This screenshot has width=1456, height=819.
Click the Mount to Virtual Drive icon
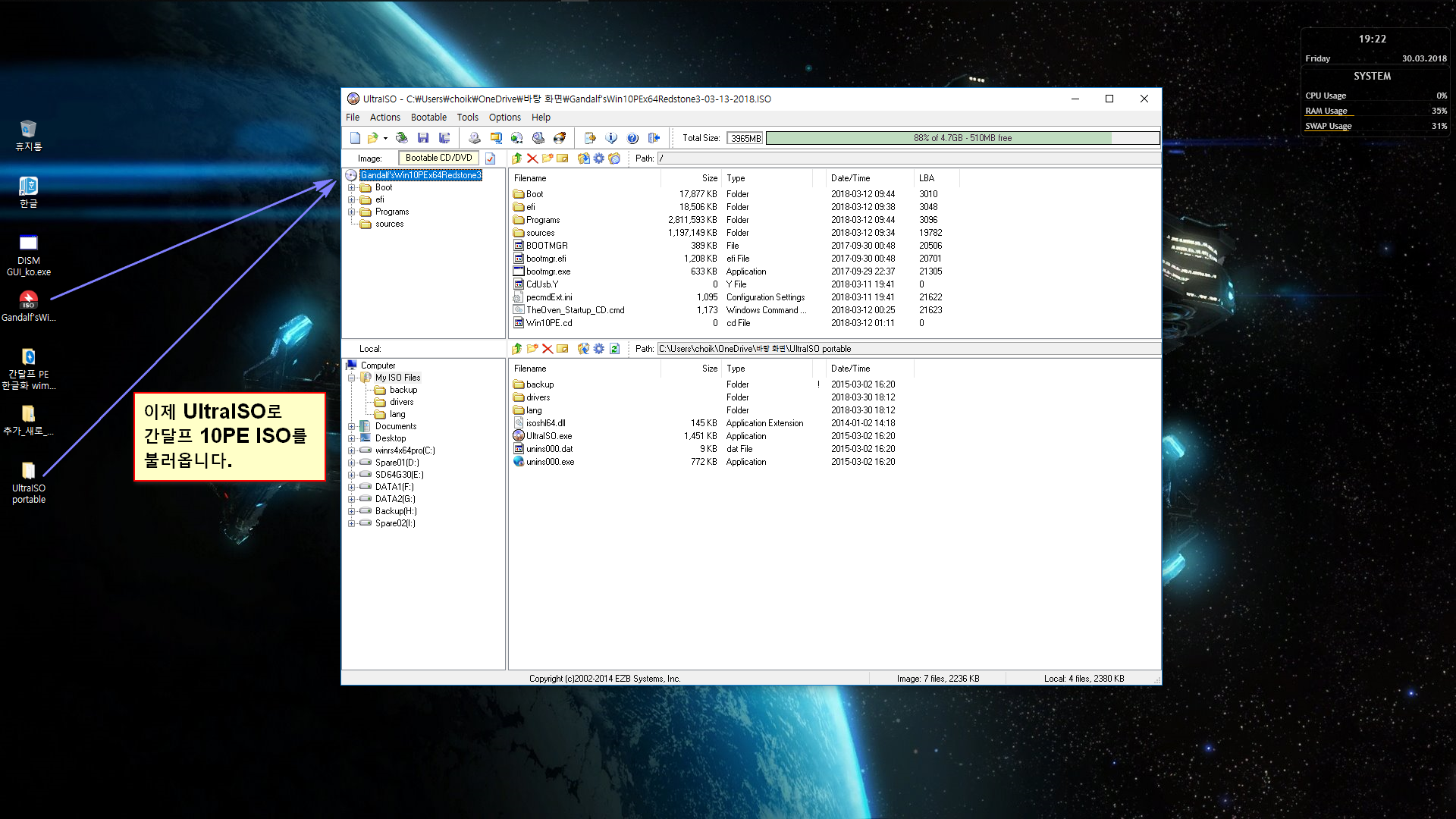pyautogui.click(x=538, y=138)
